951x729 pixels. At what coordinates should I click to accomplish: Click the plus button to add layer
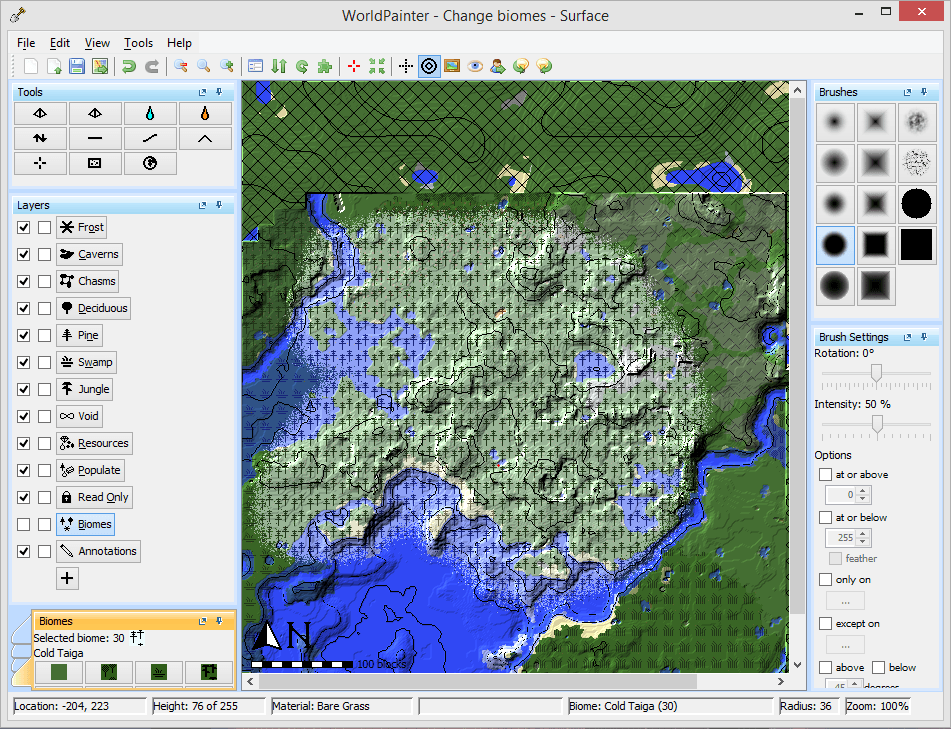(67, 579)
